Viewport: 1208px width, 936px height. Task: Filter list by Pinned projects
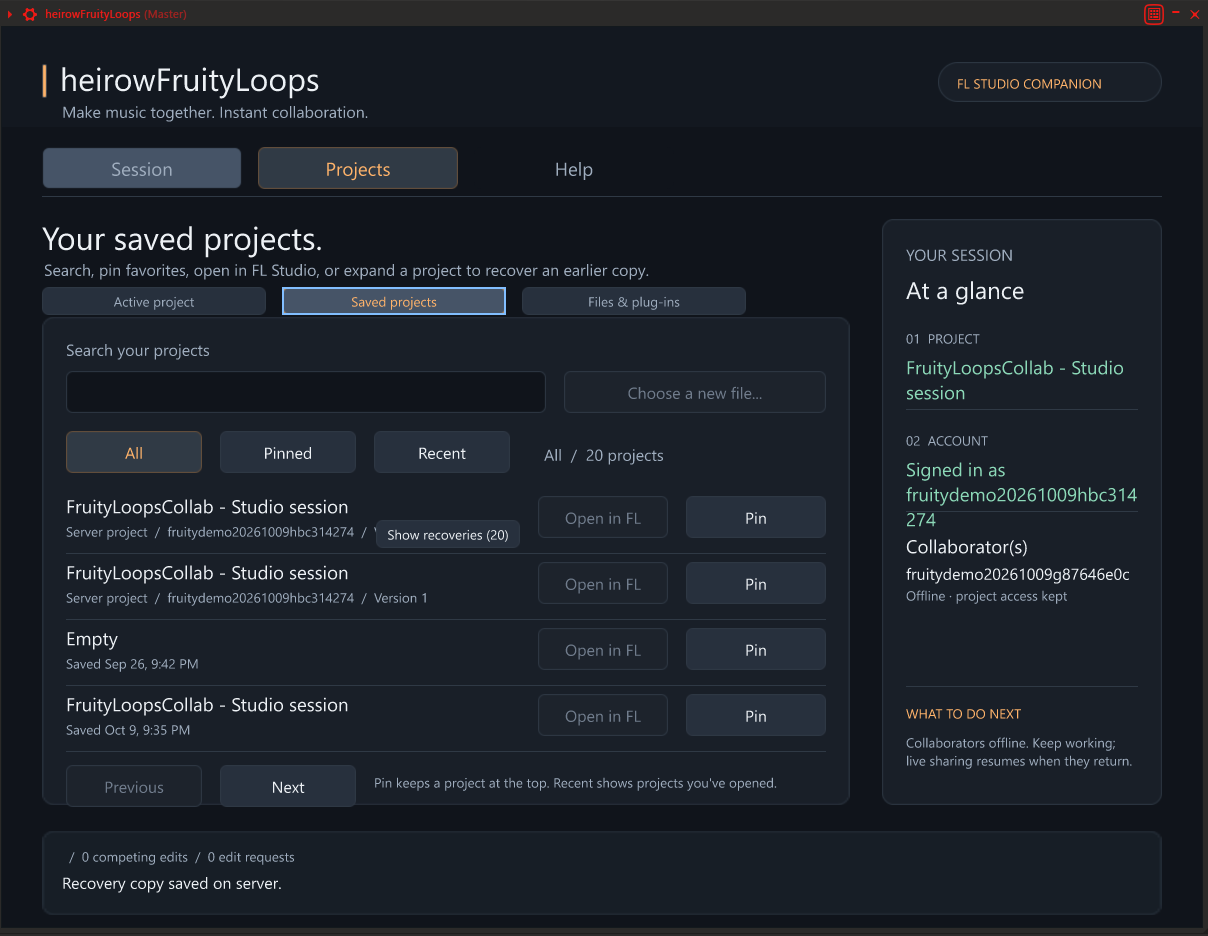[x=288, y=452]
